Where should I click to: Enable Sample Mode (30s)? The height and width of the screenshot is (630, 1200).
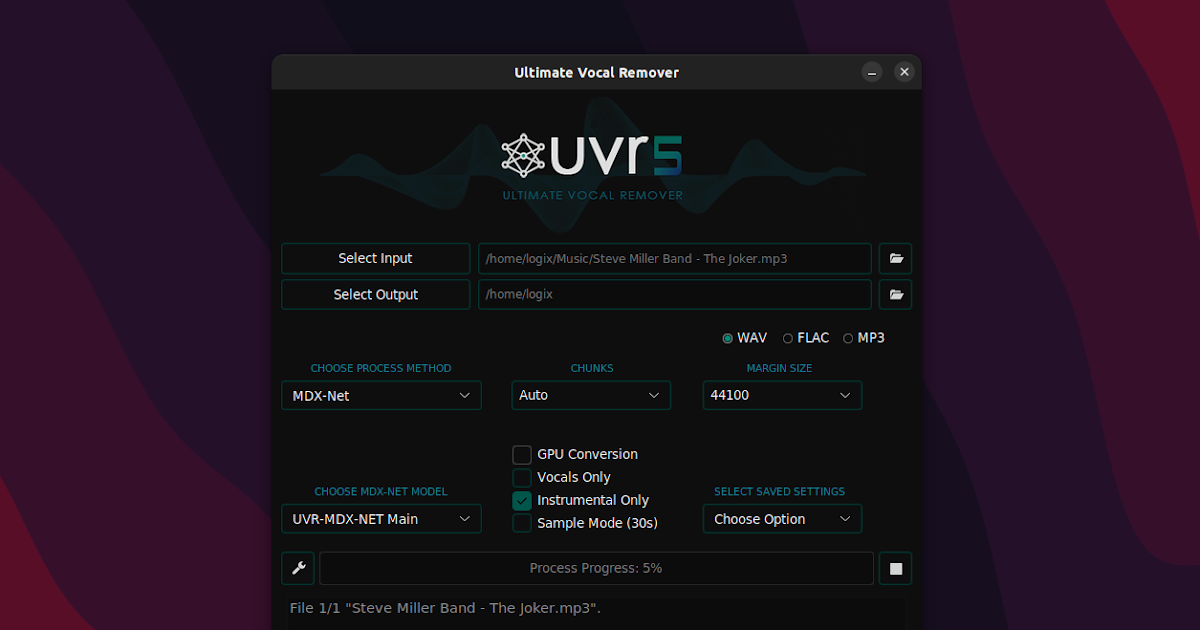pos(521,523)
